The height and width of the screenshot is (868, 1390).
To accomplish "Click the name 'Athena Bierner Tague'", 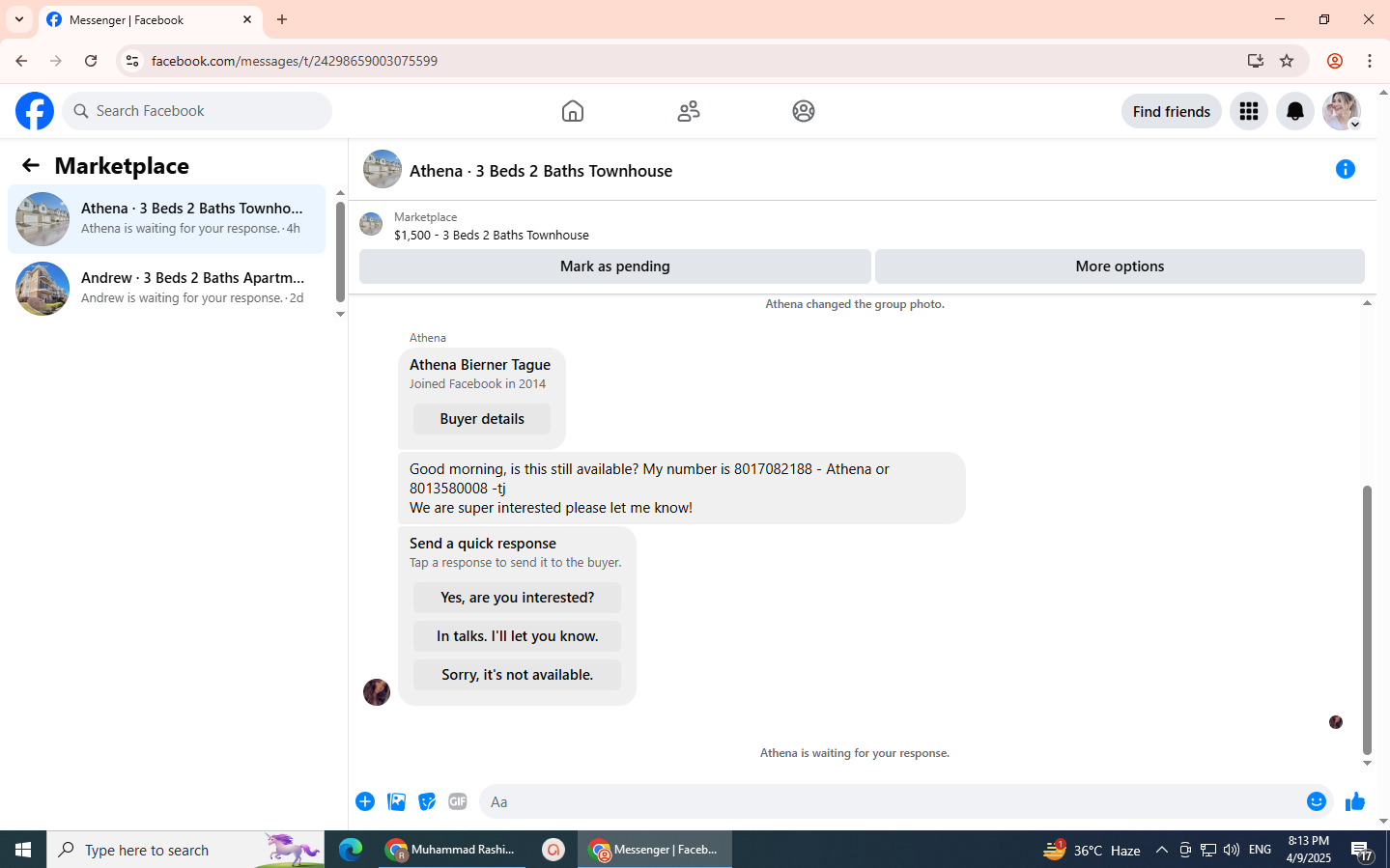I will [x=480, y=365].
